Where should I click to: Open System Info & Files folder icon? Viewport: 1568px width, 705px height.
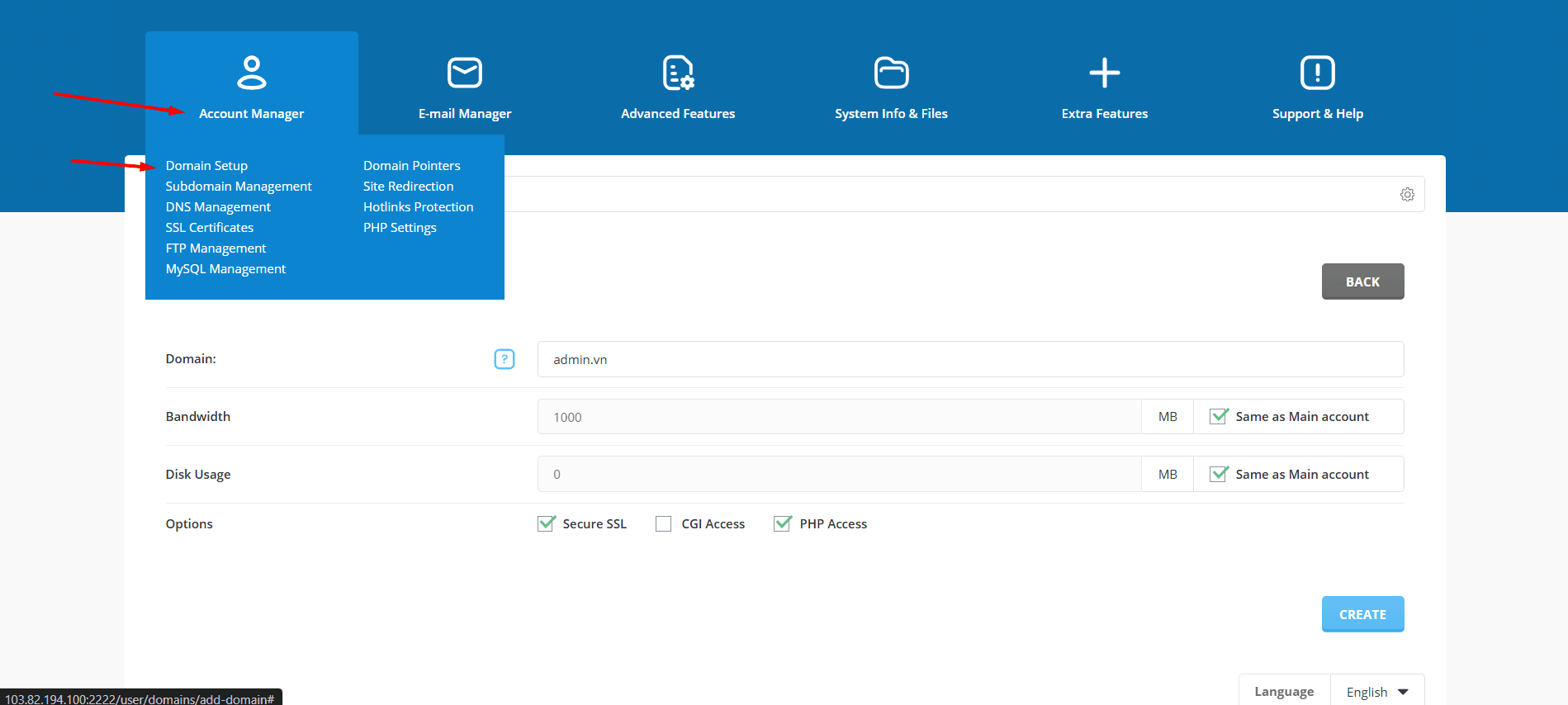891,73
